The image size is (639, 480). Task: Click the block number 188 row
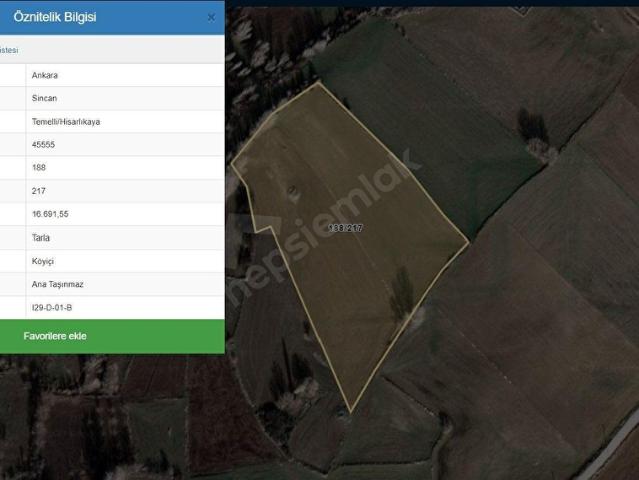[x=112, y=167]
